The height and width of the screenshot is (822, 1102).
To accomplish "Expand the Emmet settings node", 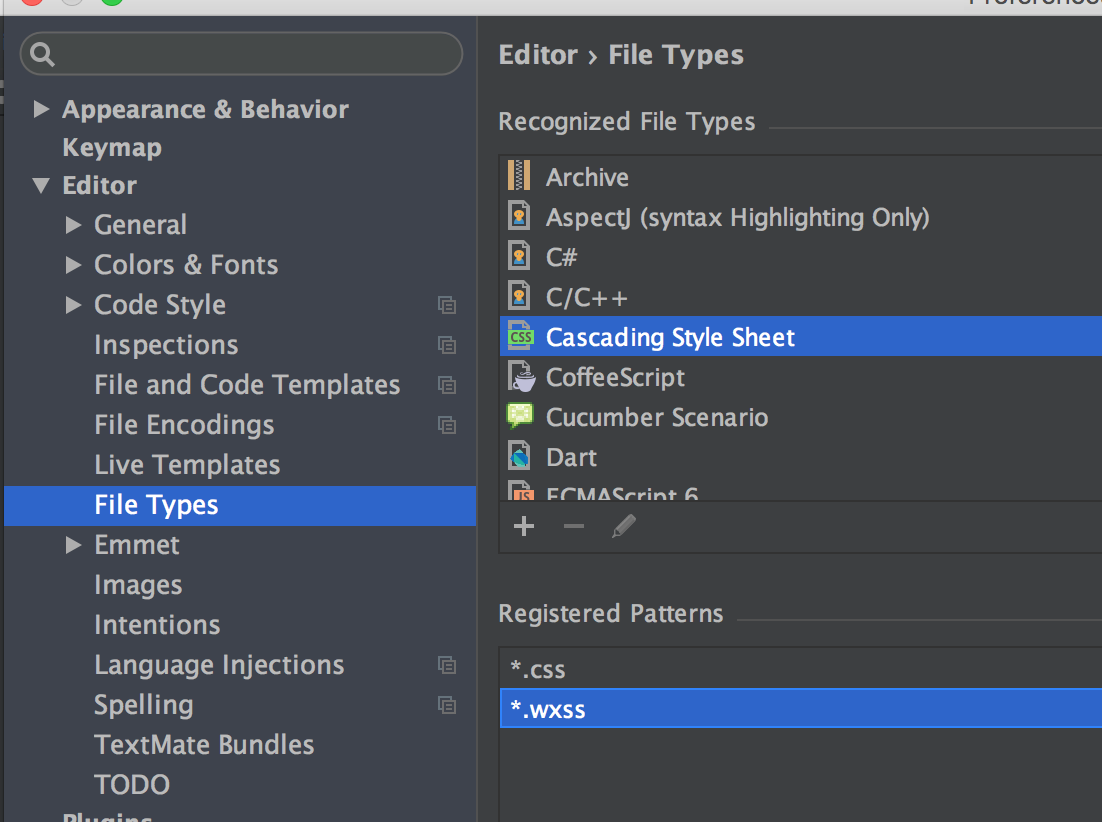I will tap(73, 545).
